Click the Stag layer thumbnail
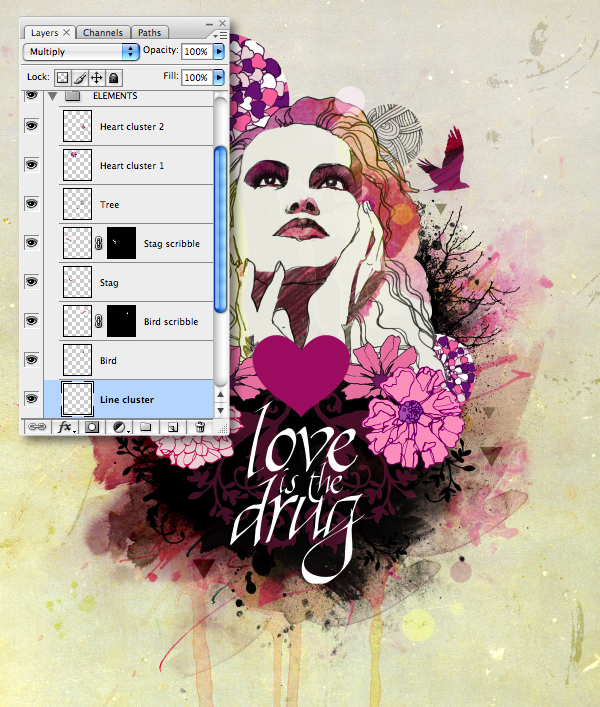 pos(77,282)
